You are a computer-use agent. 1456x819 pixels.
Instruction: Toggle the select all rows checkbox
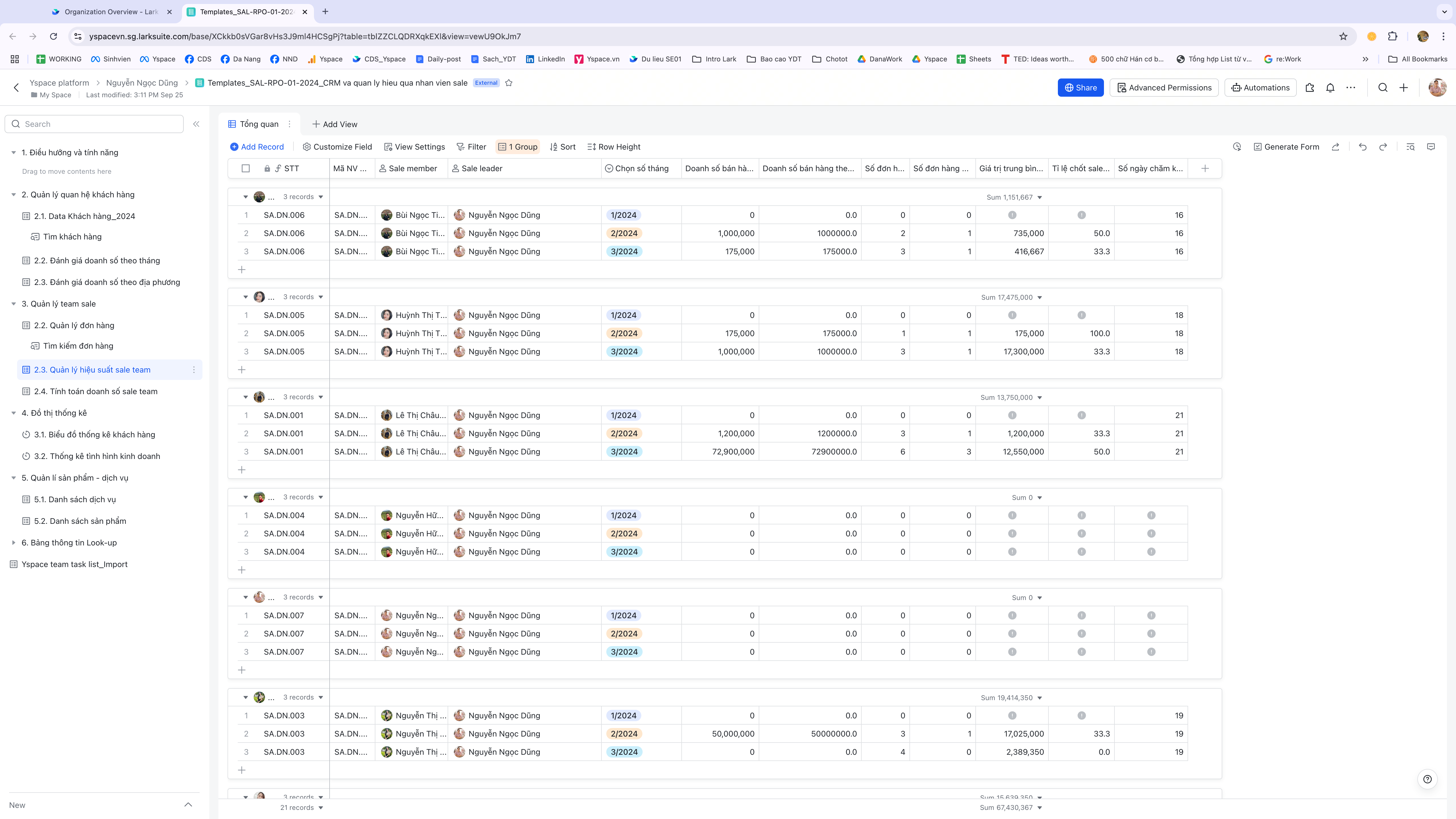[x=245, y=168]
